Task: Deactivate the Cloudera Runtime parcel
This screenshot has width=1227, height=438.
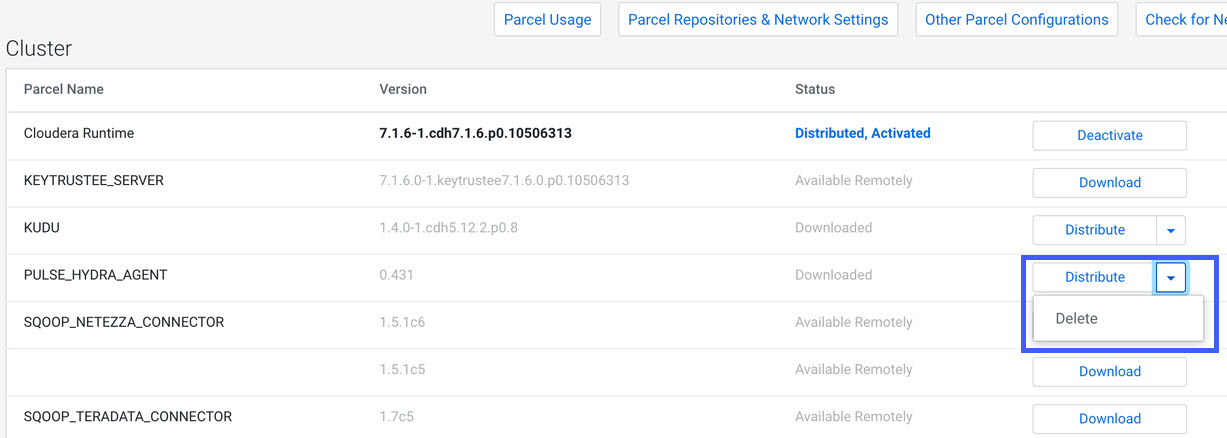Action: point(1109,135)
